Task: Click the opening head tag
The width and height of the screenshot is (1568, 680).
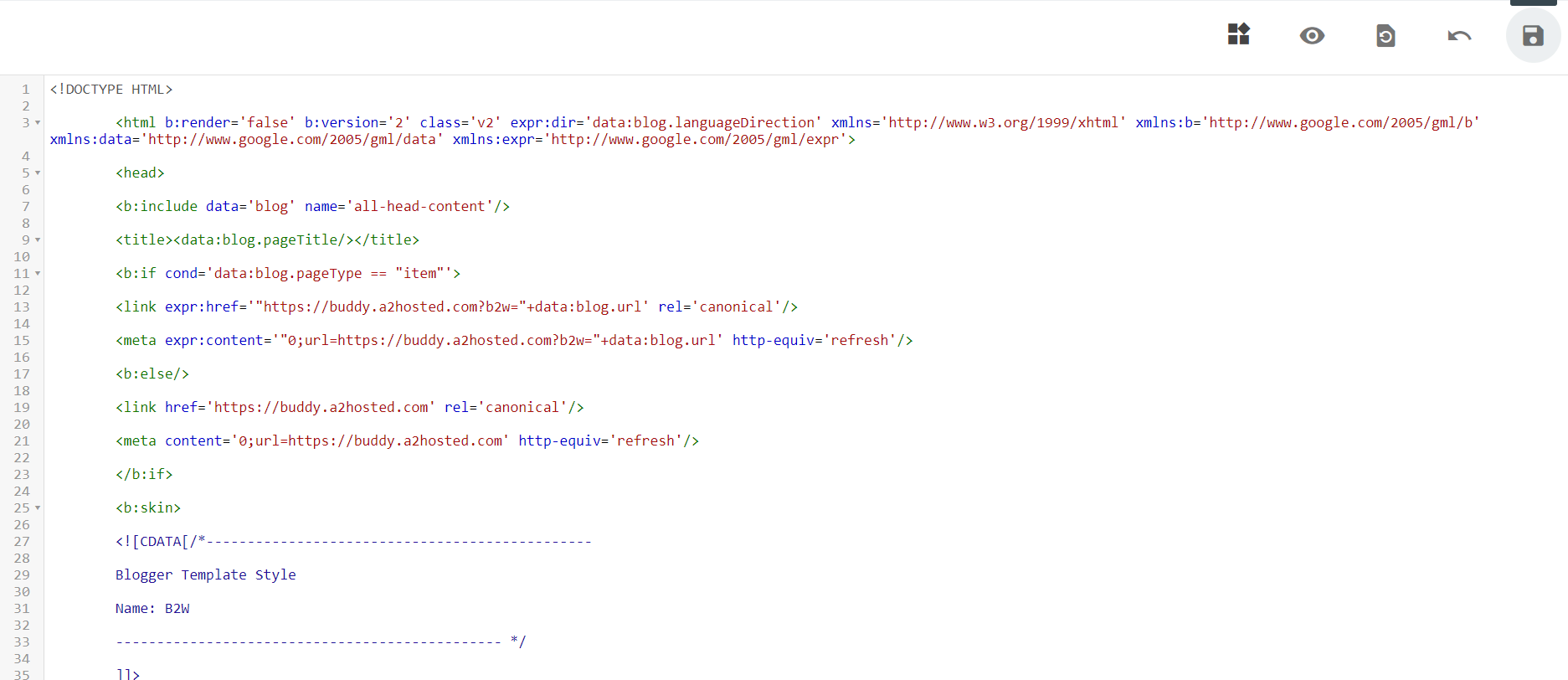Action: click(x=140, y=173)
